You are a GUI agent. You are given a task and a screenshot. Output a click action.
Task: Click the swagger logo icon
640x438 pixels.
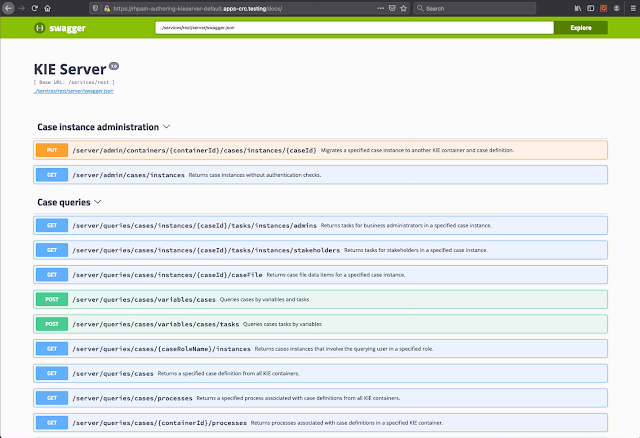coord(40,28)
